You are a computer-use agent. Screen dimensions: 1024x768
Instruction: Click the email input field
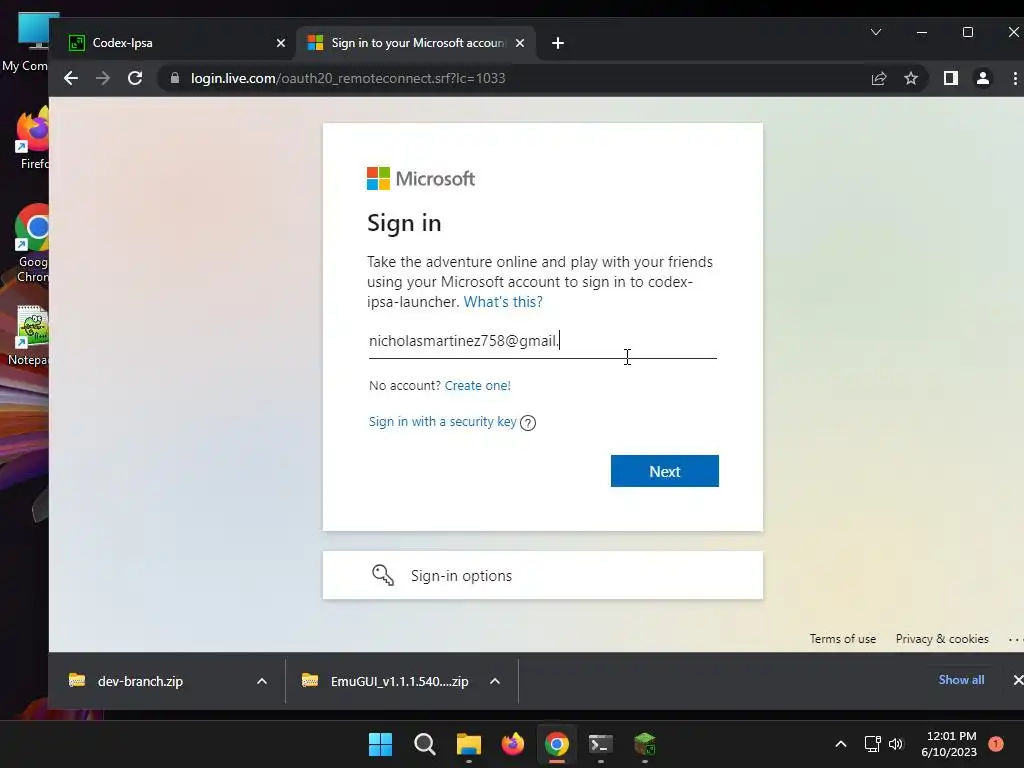click(x=543, y=341)
